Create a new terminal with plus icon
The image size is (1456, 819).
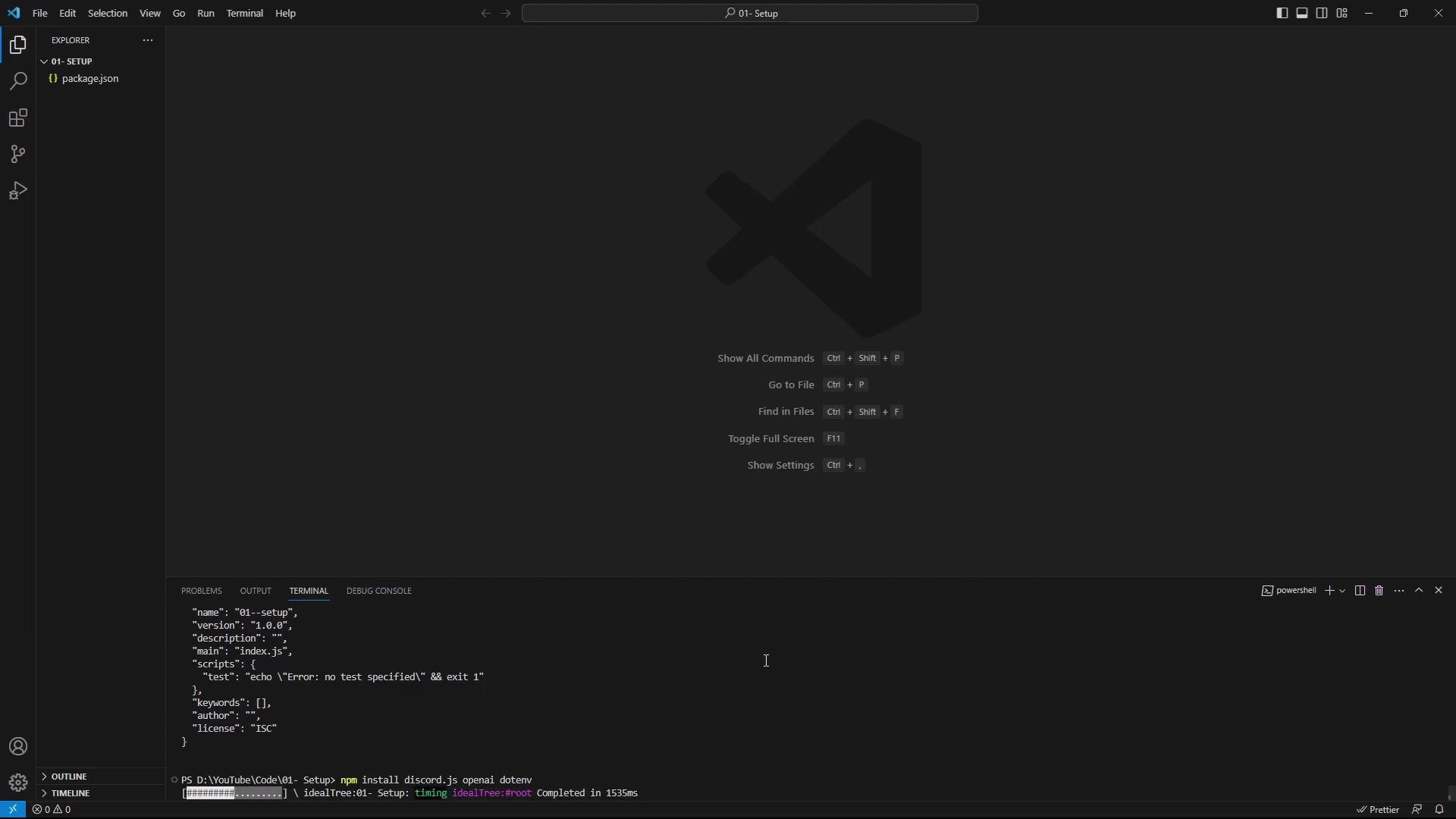(1329, 591)
